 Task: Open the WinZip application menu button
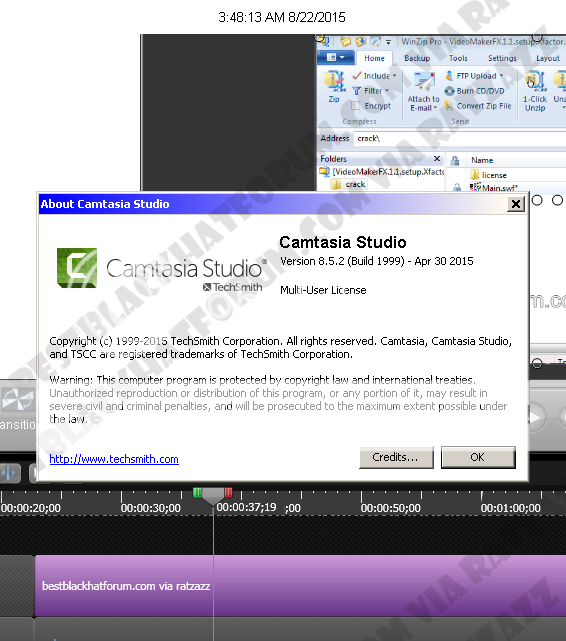336,57
